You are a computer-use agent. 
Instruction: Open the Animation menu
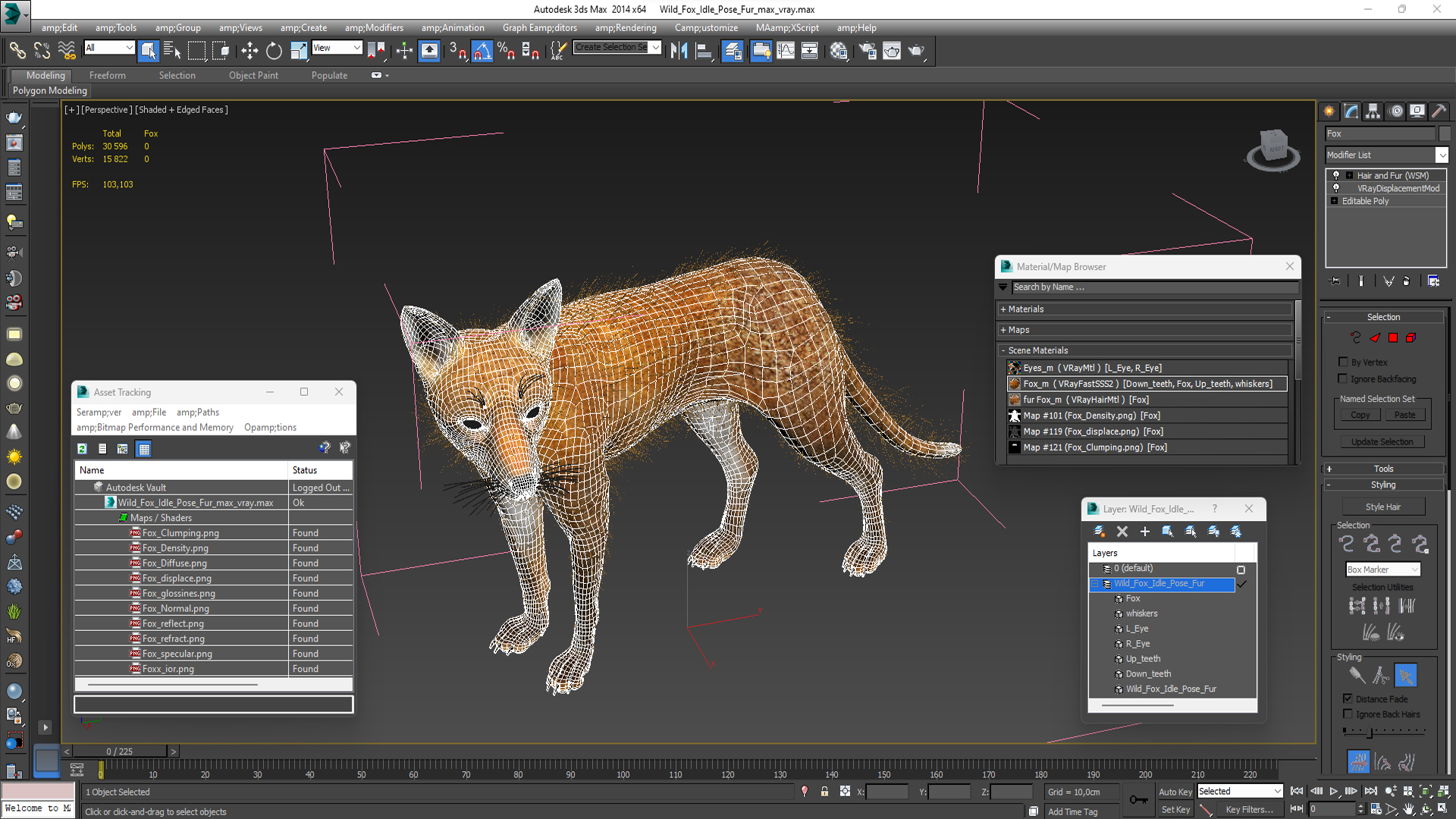453,28
